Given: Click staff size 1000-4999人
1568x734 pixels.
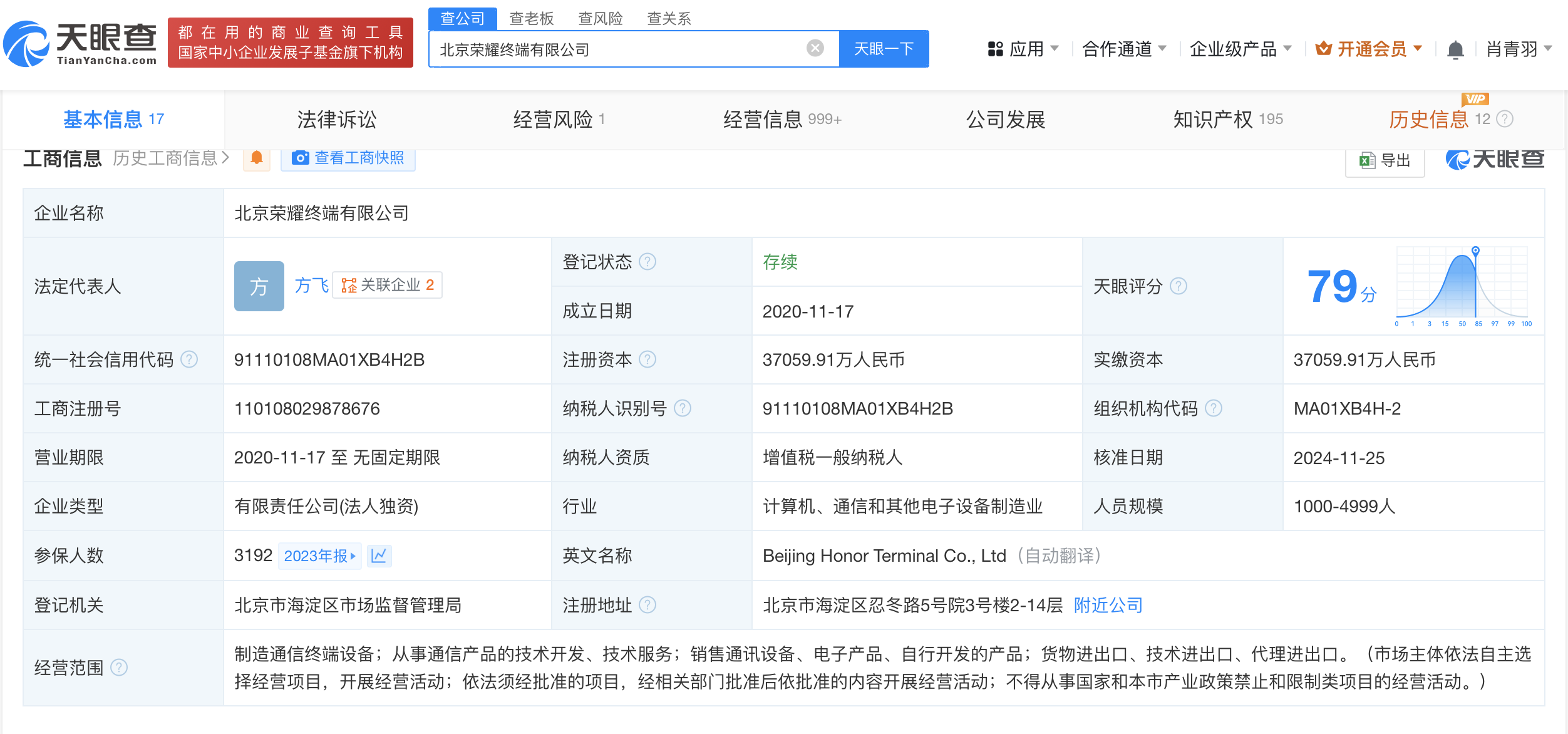Looking at the screenshot, I should click(x=1344, y=506).
